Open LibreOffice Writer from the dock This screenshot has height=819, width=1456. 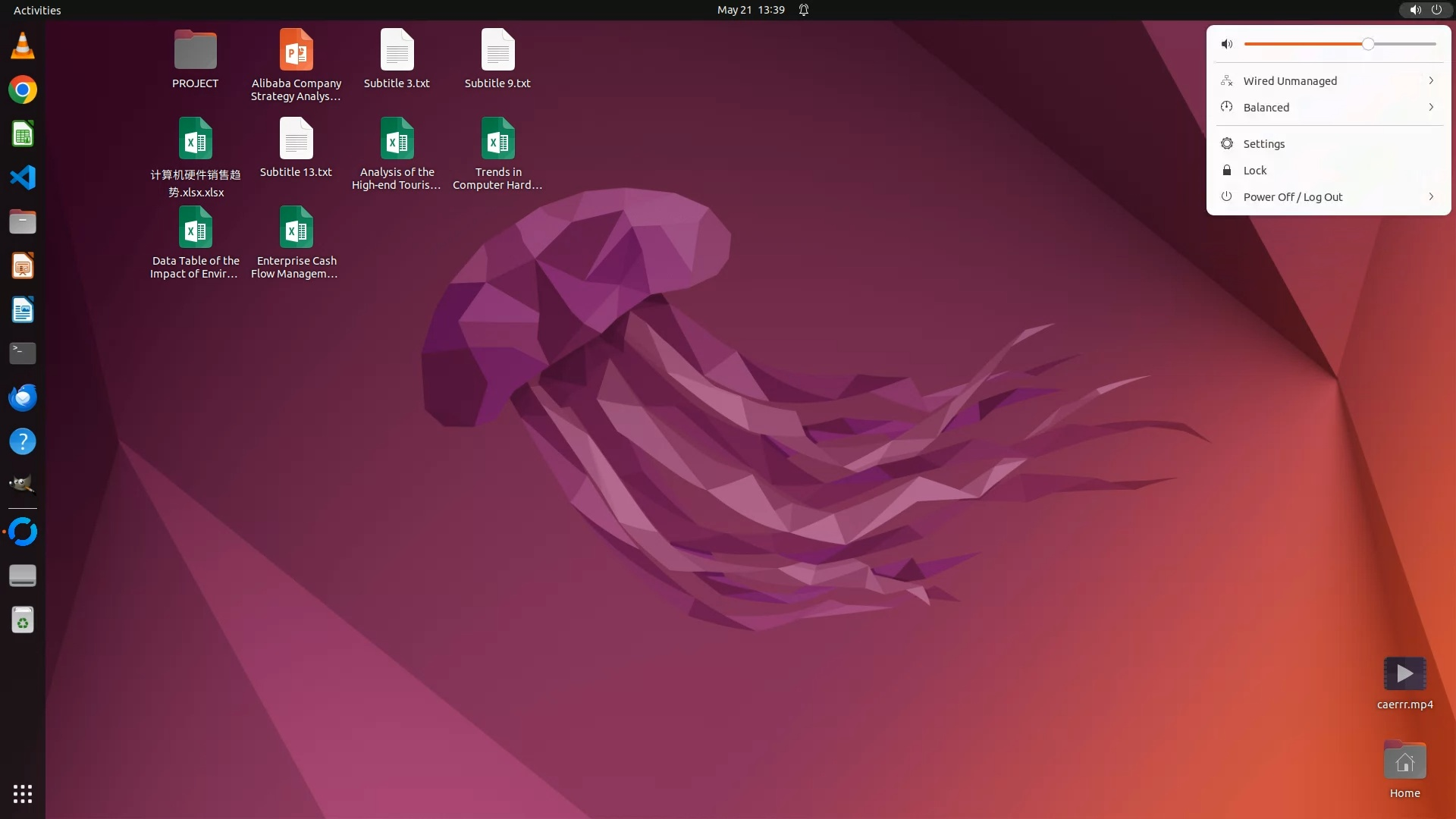click(x=23, y=309)
